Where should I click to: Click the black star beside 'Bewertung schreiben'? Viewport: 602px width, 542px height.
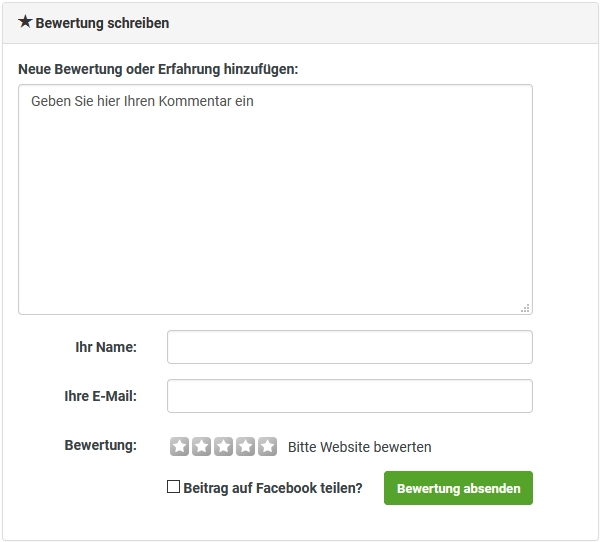[x=25, y=22]
